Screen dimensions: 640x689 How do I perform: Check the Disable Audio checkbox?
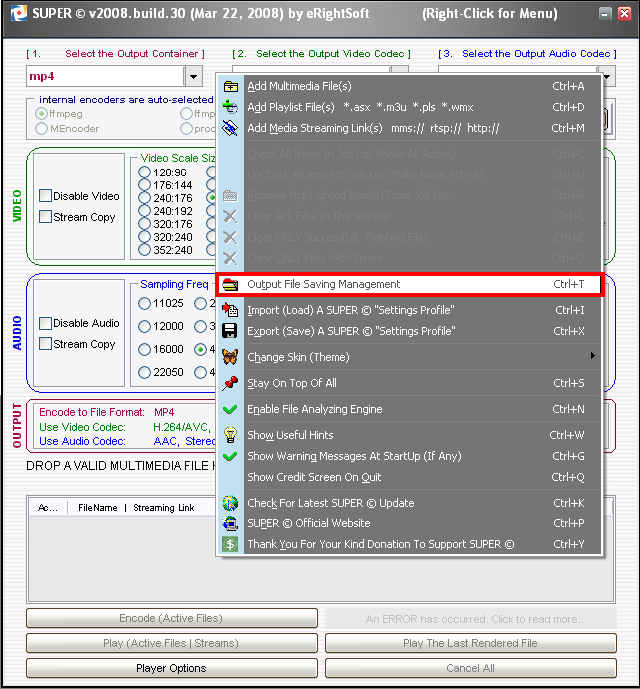(45, 323)
